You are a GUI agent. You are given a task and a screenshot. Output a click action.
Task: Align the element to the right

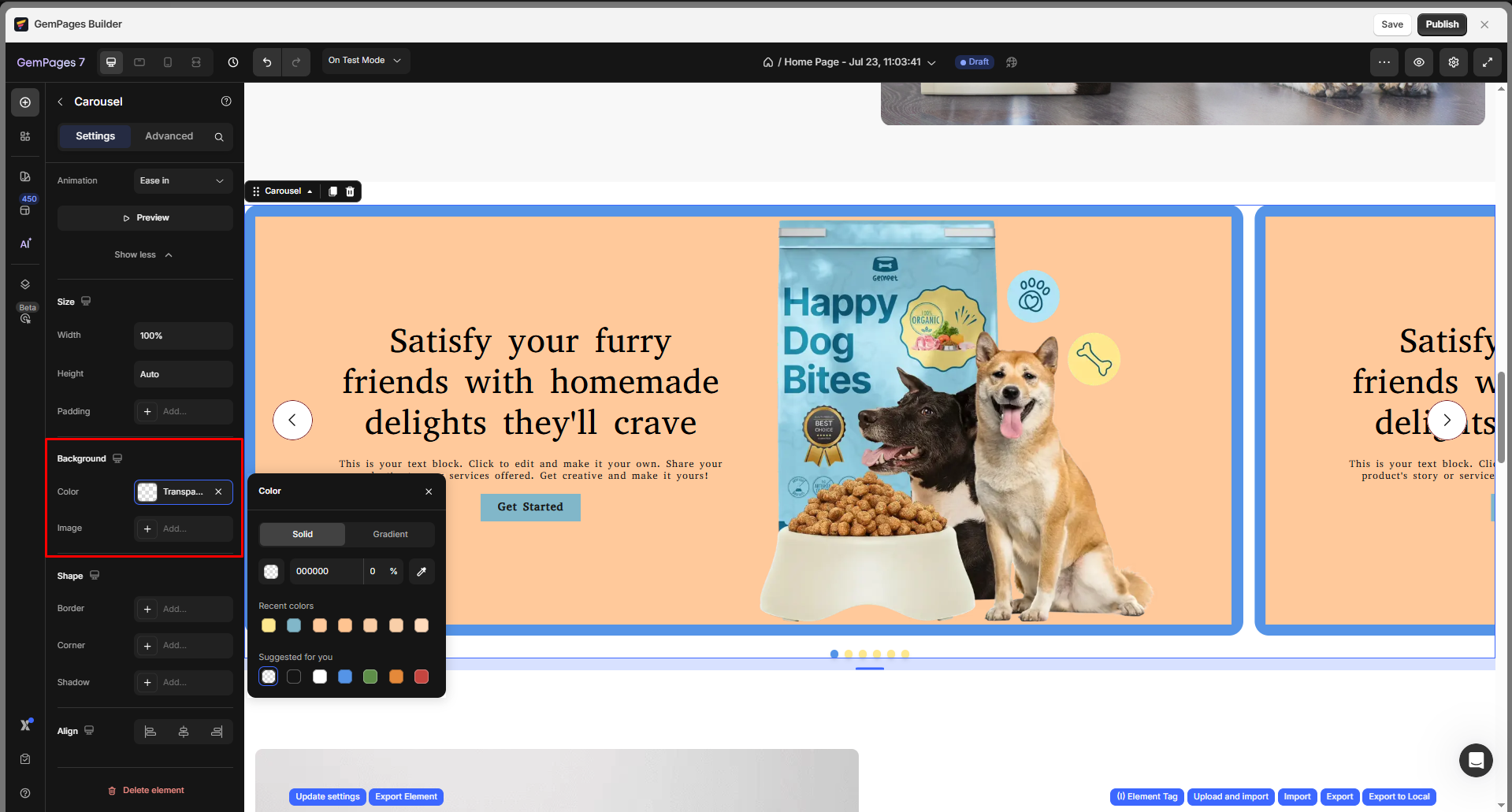(x=217, y=732)
